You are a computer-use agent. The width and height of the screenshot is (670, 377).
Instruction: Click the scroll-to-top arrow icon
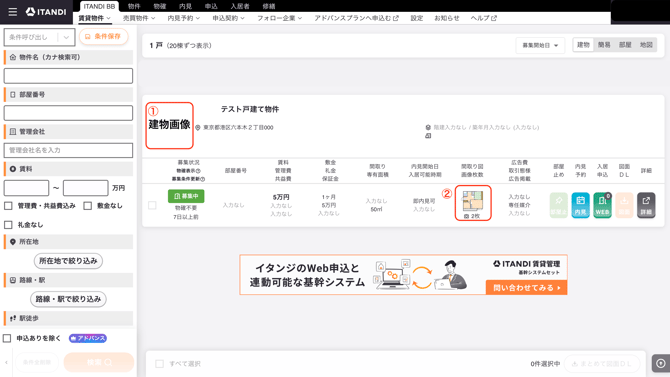point(661,364)
